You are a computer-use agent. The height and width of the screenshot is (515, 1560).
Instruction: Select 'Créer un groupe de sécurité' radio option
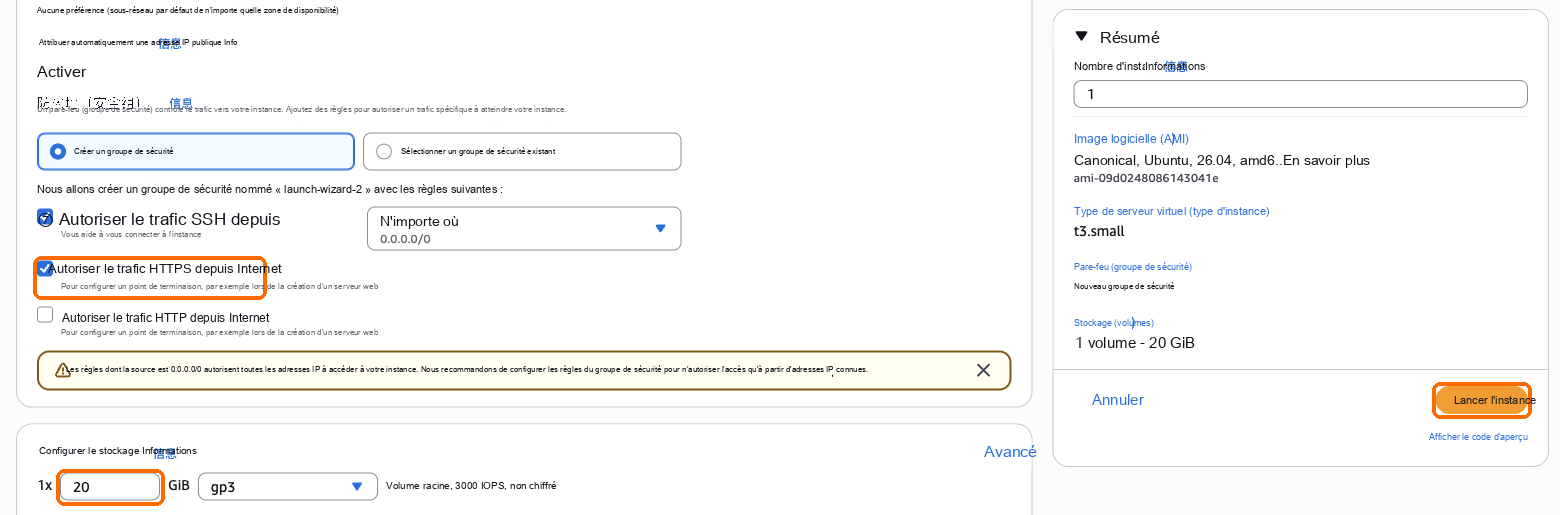(x=196, y=152)
